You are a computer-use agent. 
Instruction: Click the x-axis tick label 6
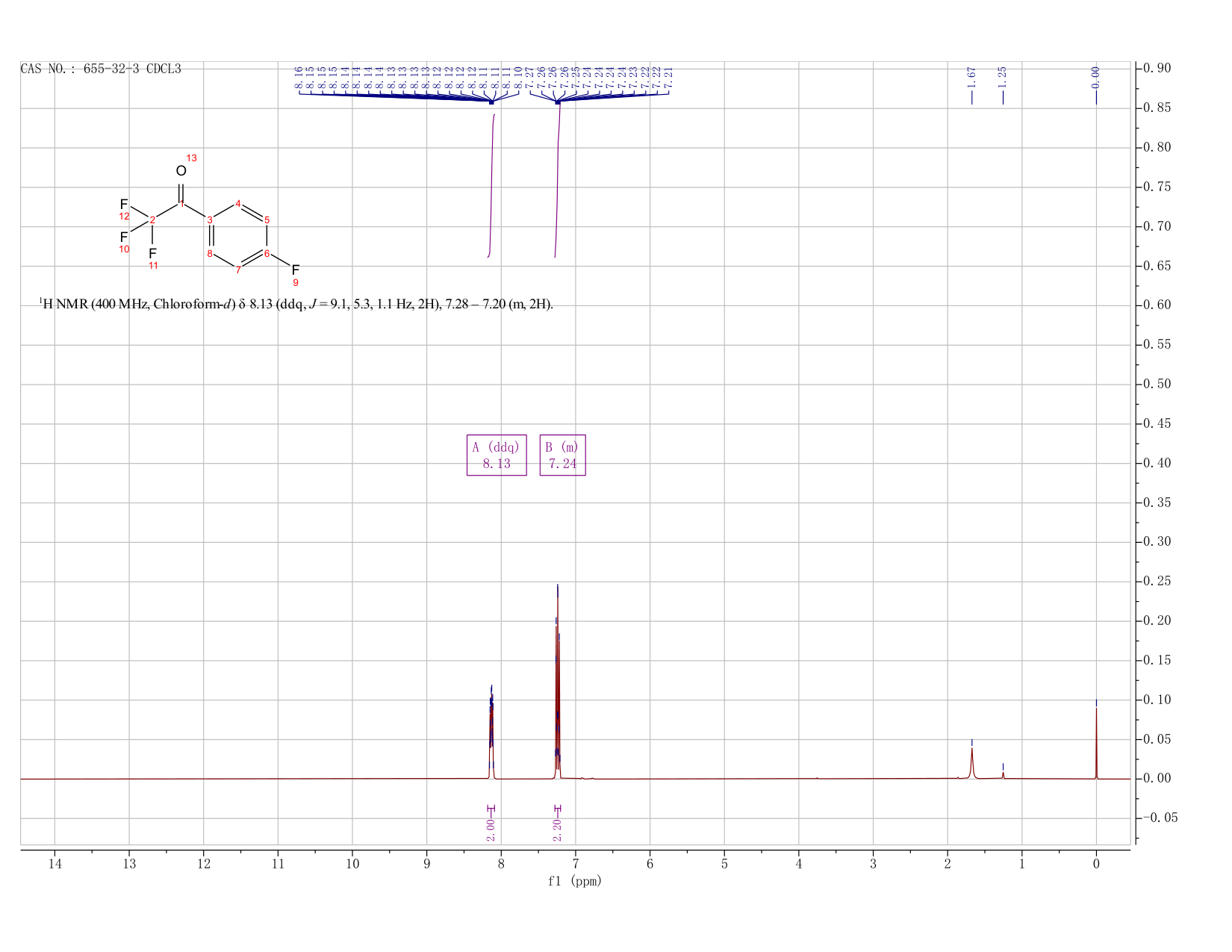[x=650, y=864]
